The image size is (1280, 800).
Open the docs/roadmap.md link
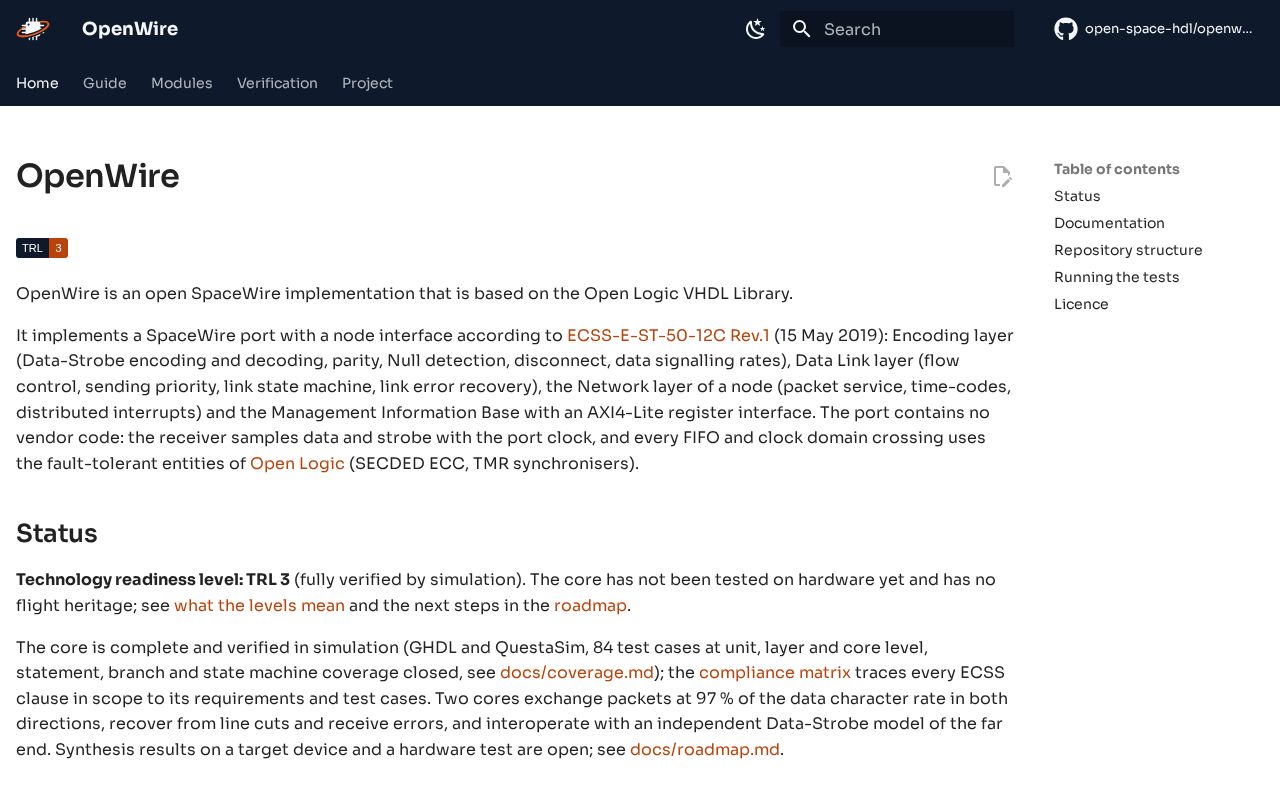(x=705, y=750)
